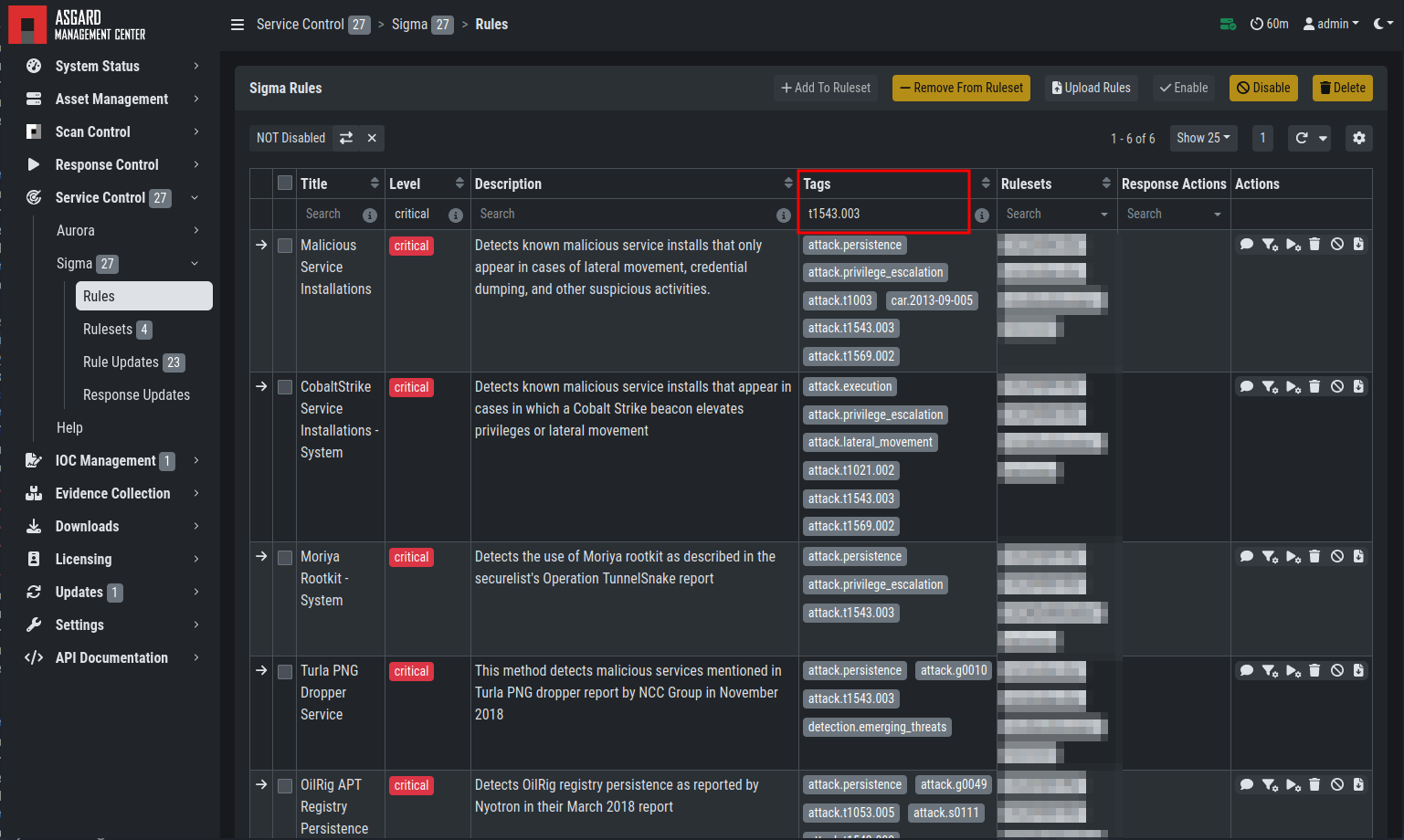Click the Upload Rules button

1092,88
